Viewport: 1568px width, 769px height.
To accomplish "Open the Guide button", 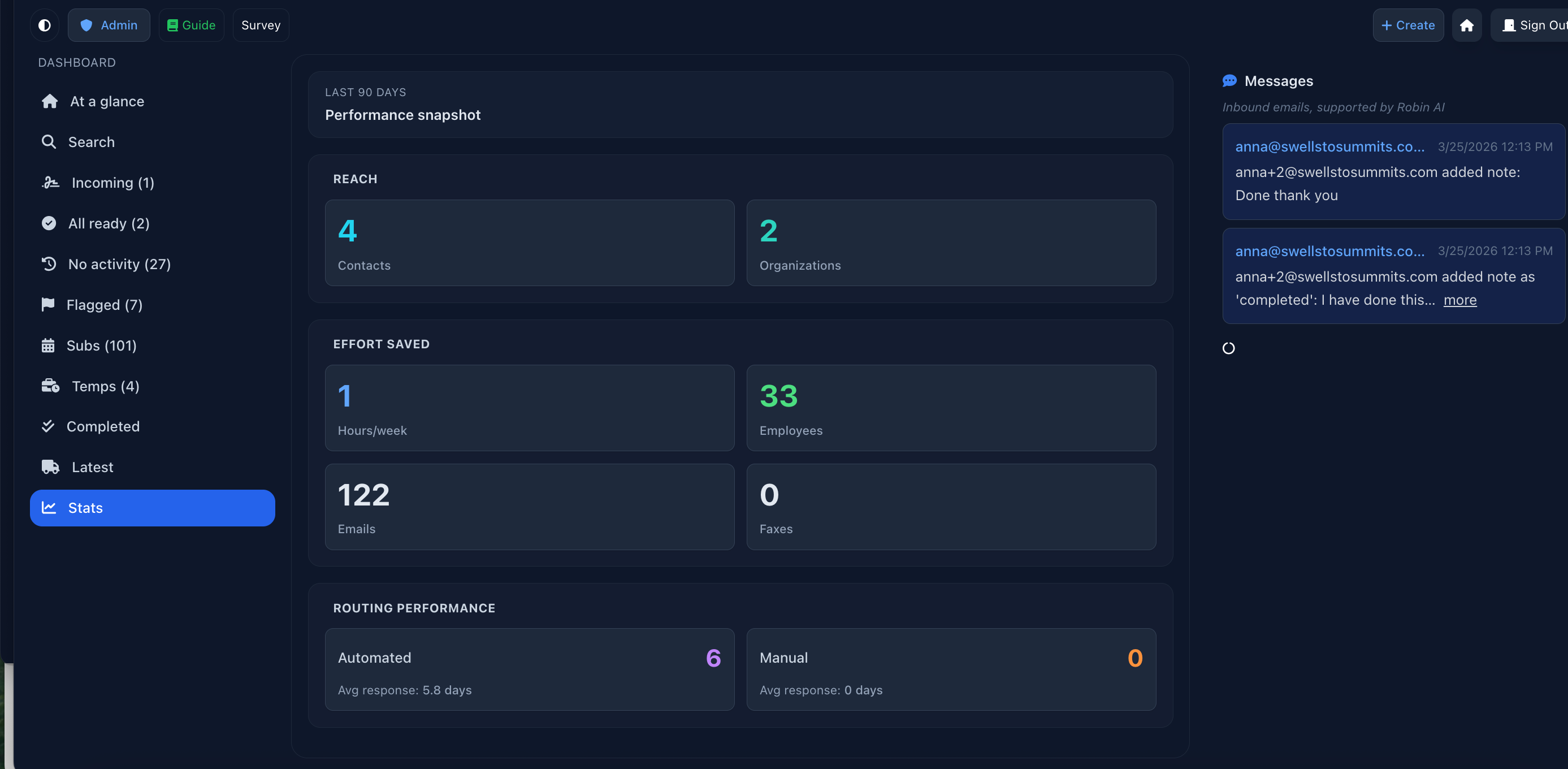I will pos(191,25).
